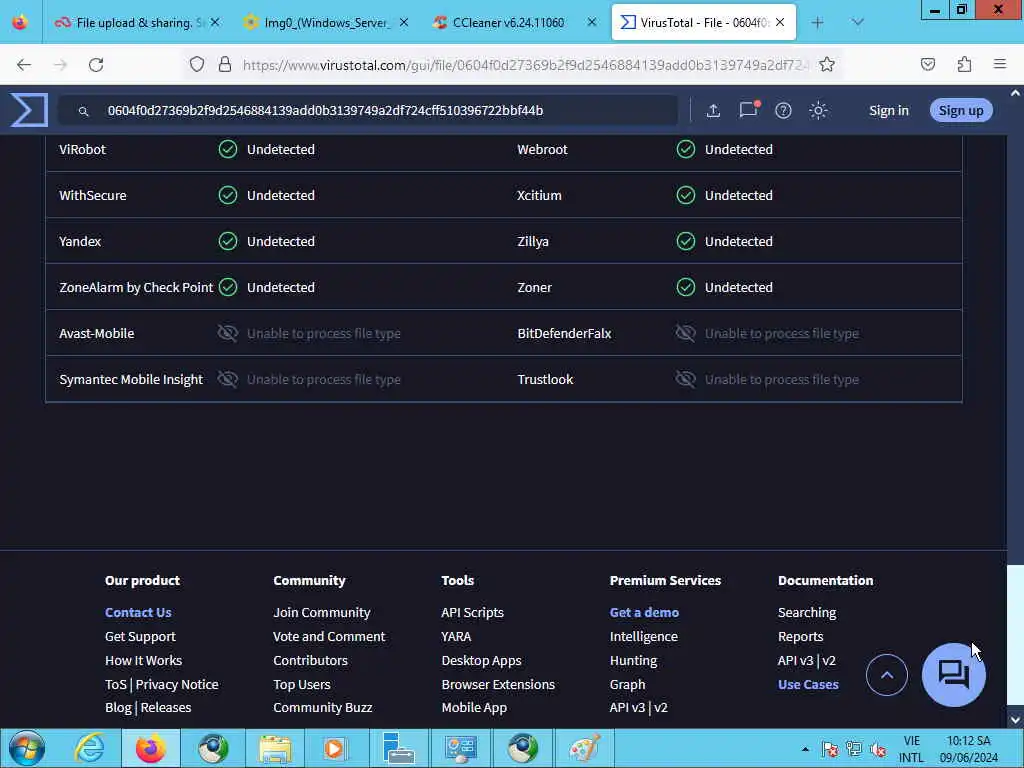Open the Get Support link
Screen dimensions: 1024x768
[140, 637]
